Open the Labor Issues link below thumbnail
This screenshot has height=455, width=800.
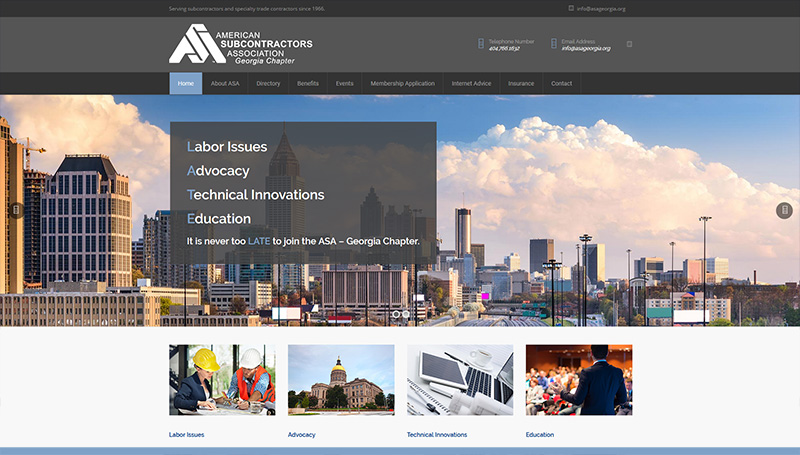pos(187,435)
